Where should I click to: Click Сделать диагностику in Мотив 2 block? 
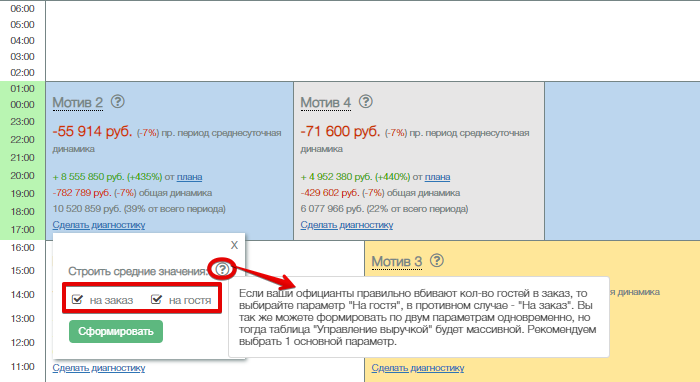click(99, 225)
